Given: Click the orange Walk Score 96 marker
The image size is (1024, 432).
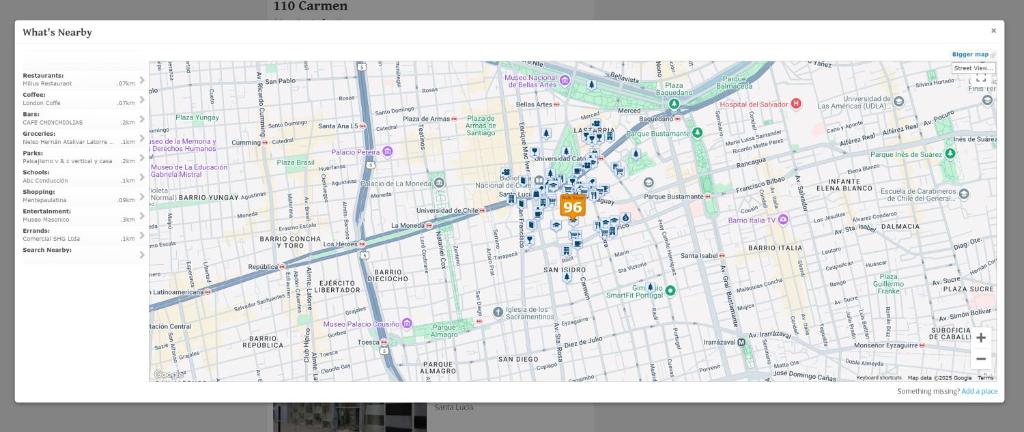Looking at the screenshot, I should 572,207.
